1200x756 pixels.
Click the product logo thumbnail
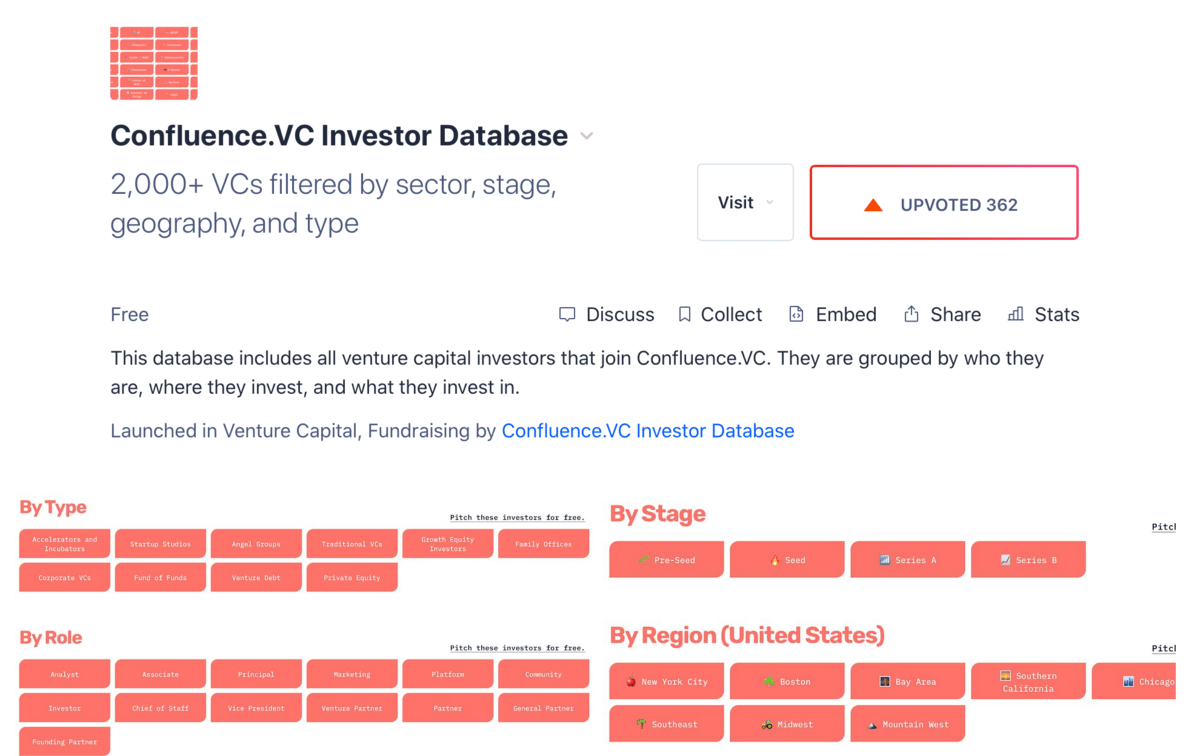(x=154, y=63)
